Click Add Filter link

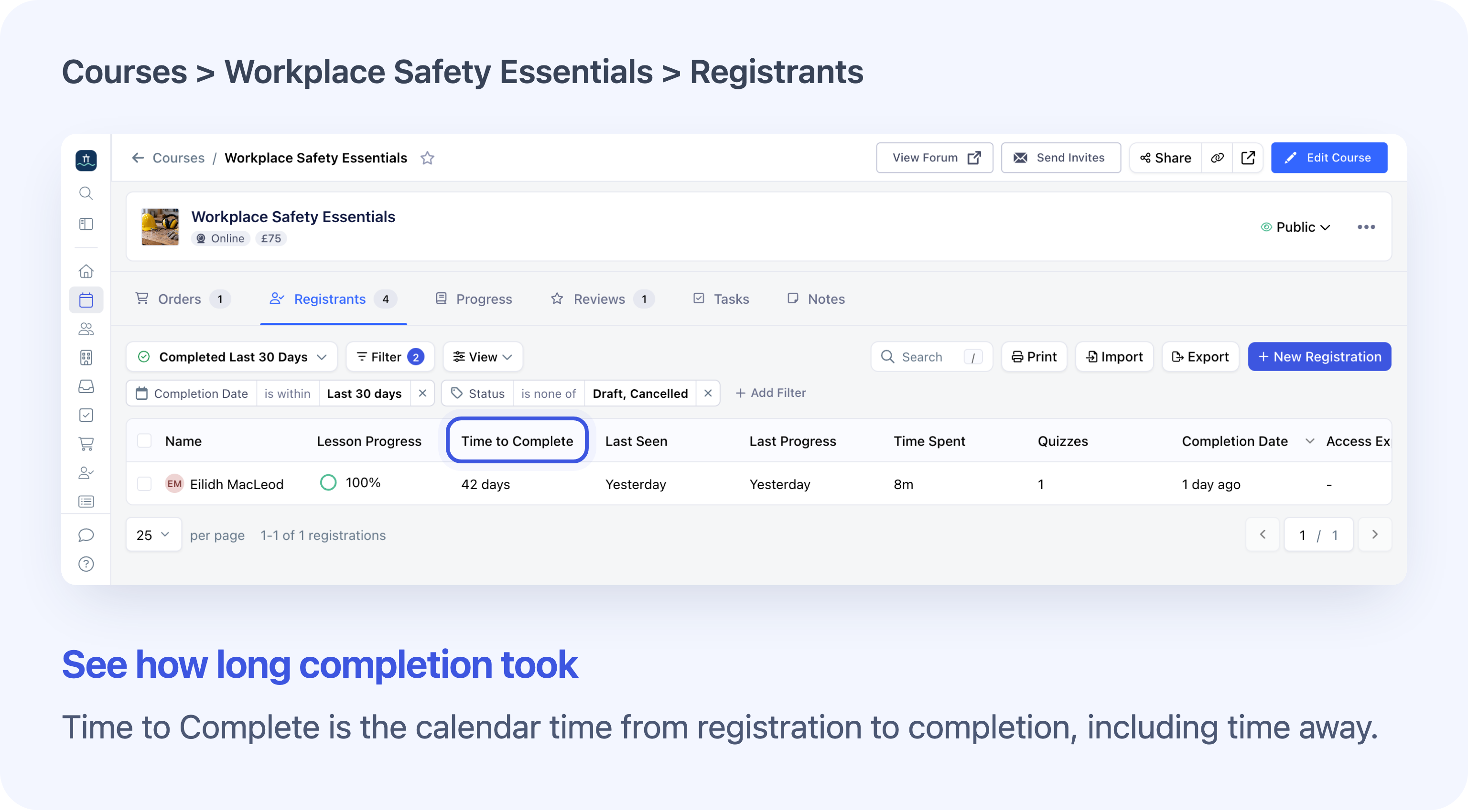pyautogui.click(x=771, y=393)
